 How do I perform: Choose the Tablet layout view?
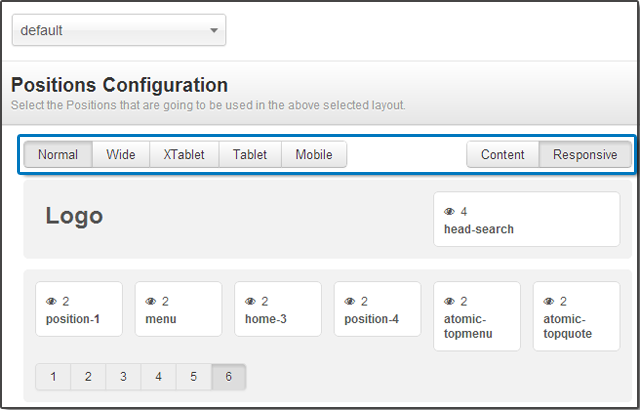coord(250,155)
